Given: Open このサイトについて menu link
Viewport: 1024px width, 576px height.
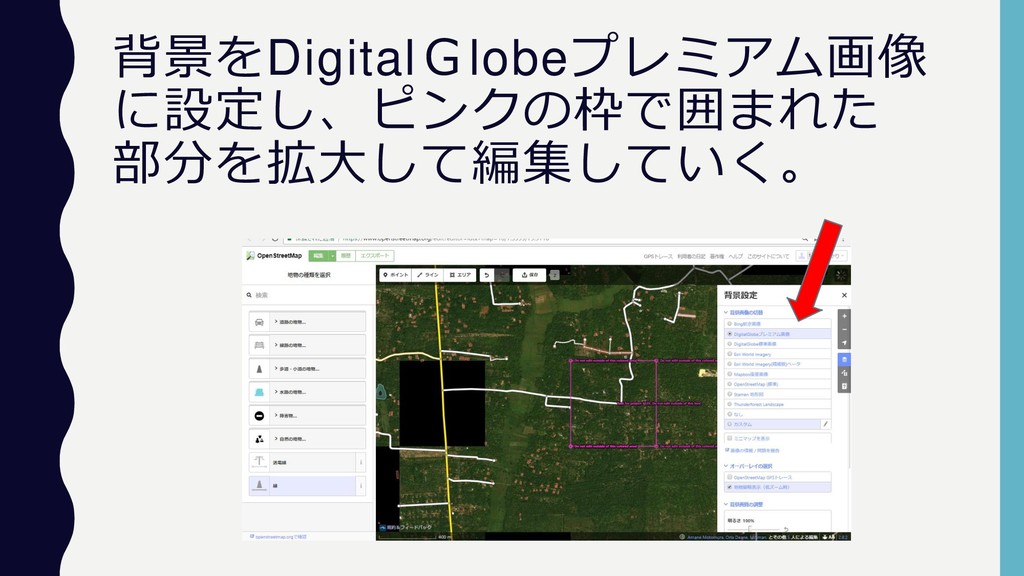Looking at the screenshot, I should pyautogui.click(x=768, y=257).
